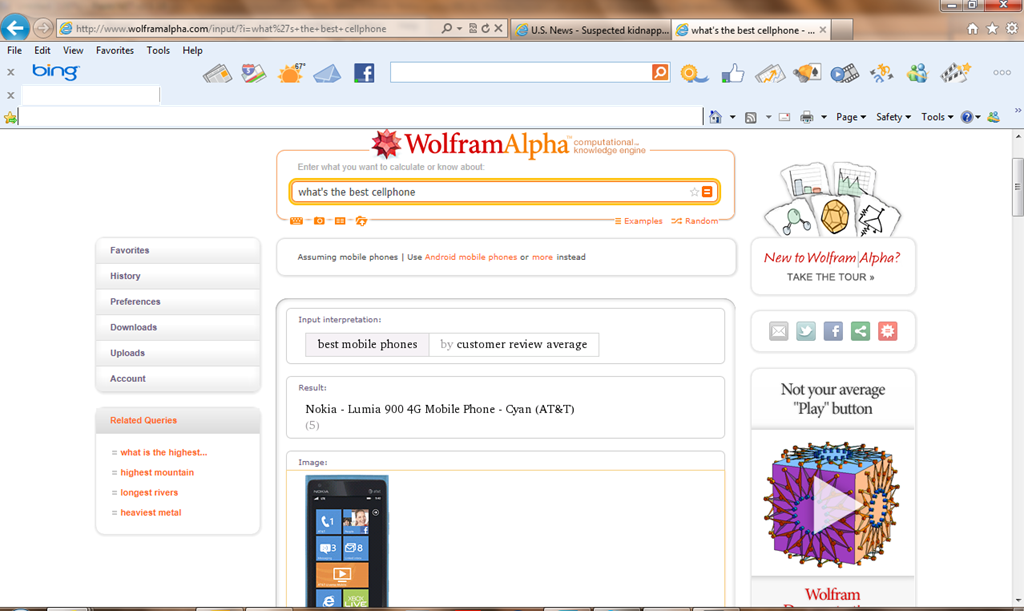Click TAKE THE TOUR link
Image resolution: width=1024 pixels, height=611 pixels.
(831, 277)
